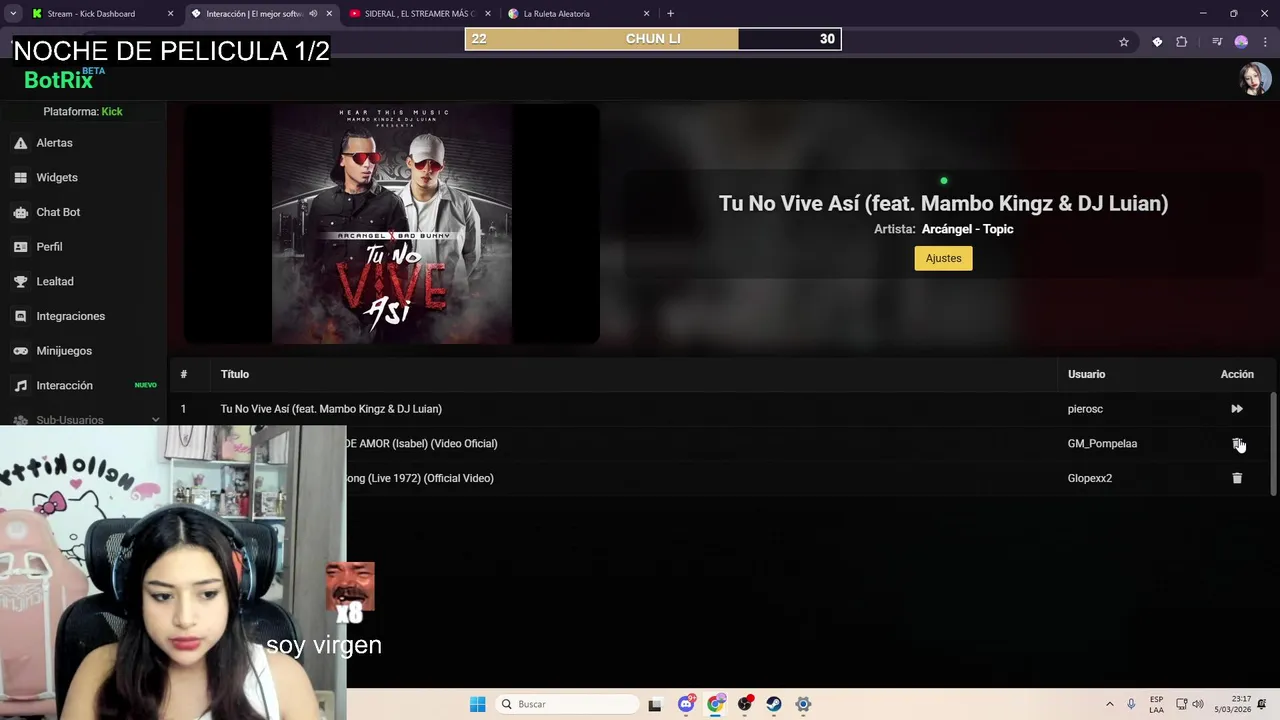Expand the Sub-Usuarios menu chevron

(x=155, y=420)
